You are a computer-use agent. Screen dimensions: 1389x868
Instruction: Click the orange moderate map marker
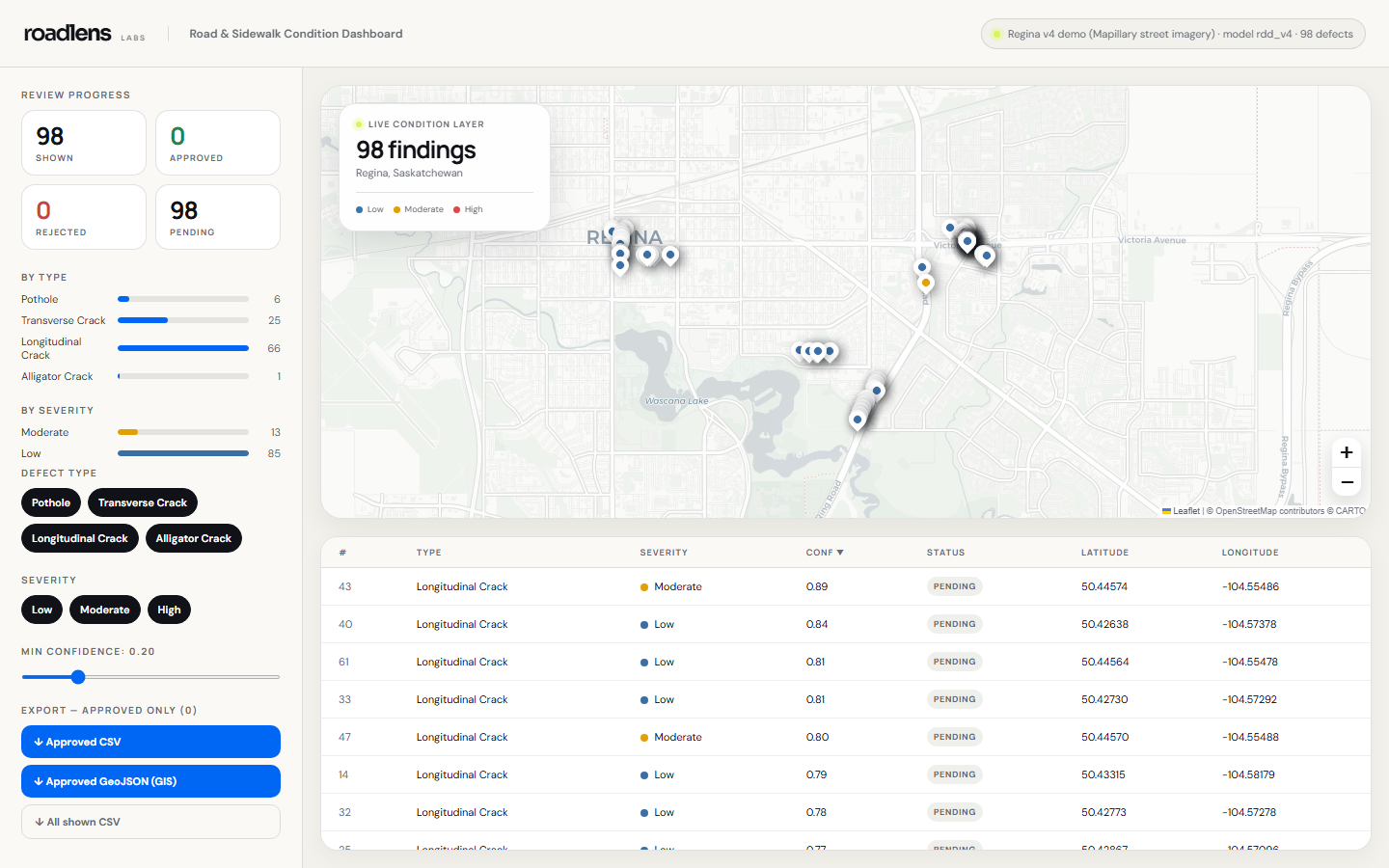point(926,283)
